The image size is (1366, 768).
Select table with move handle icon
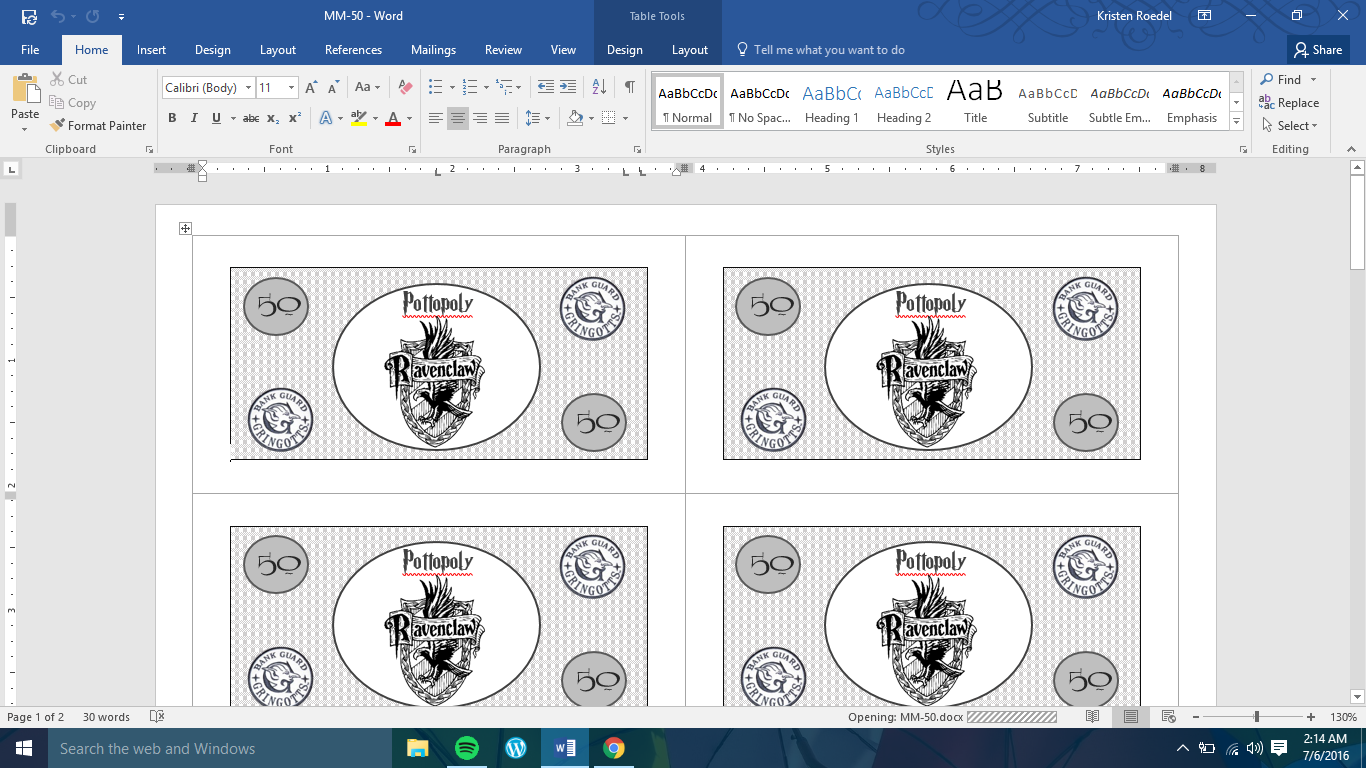[x=185, y=229]
